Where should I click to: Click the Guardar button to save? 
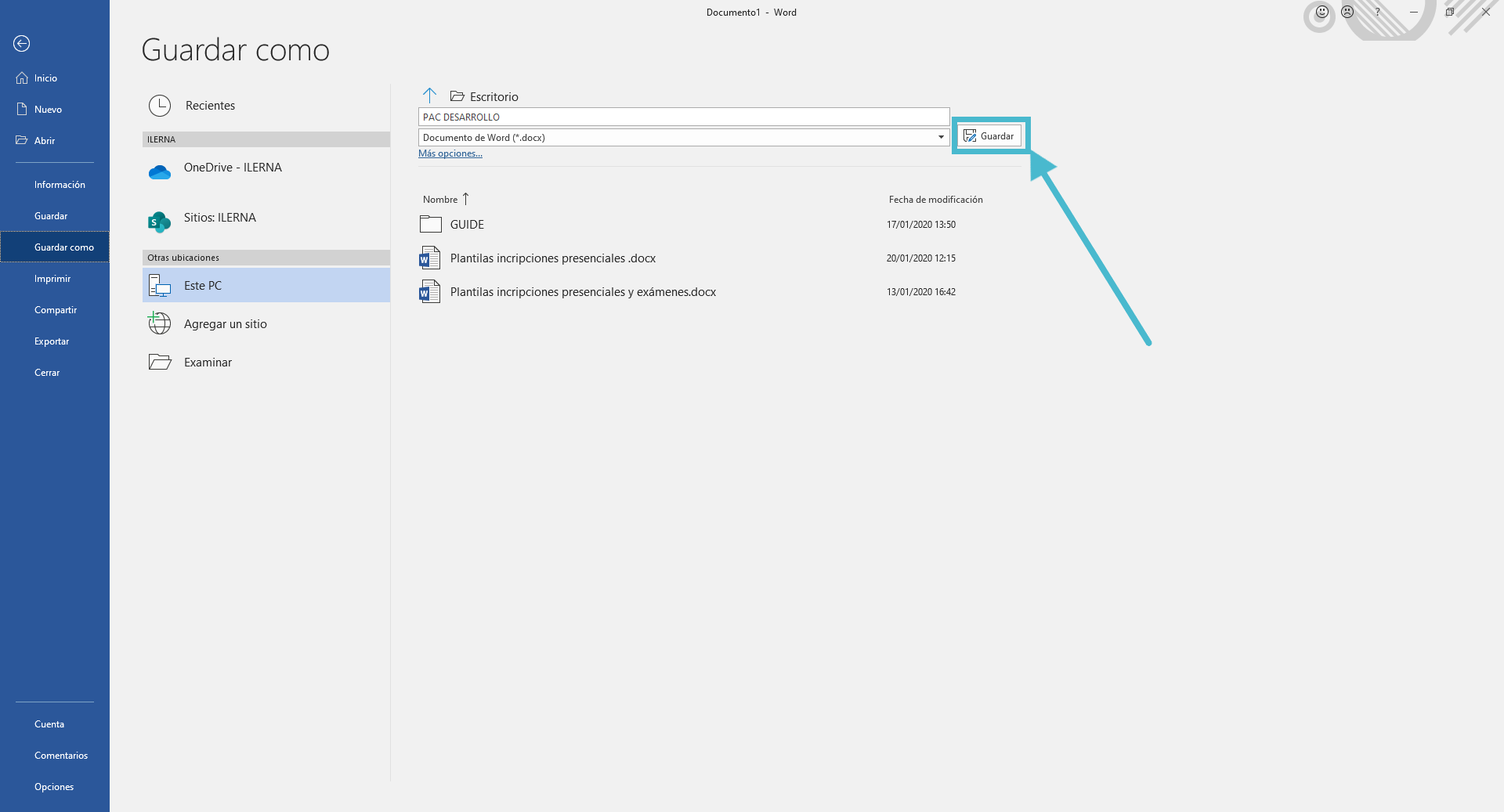[x=989, y=136]
